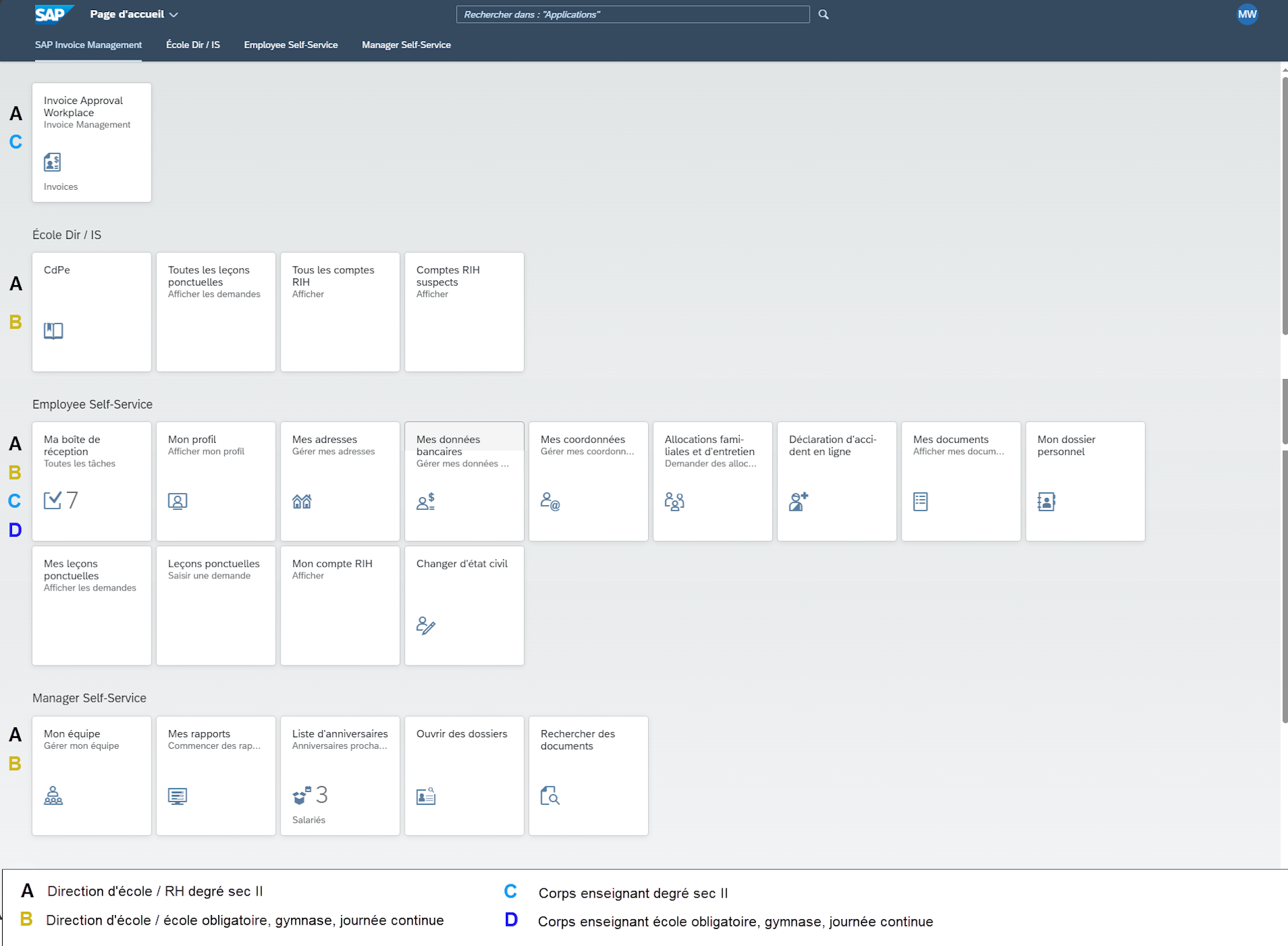Go to Employee Self-Service tab
Image resolution: width=1288 pixels, height=946 pixels.
pos(290,45)
